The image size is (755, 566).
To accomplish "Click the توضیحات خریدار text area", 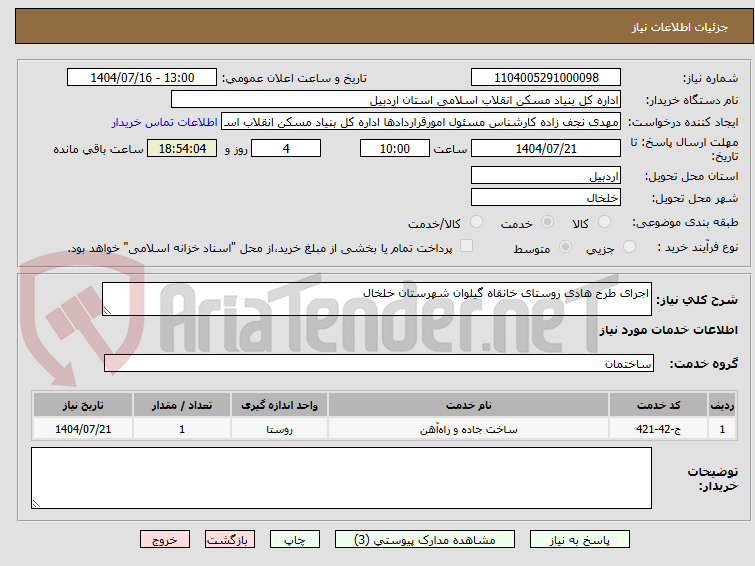I will [341, 478].
